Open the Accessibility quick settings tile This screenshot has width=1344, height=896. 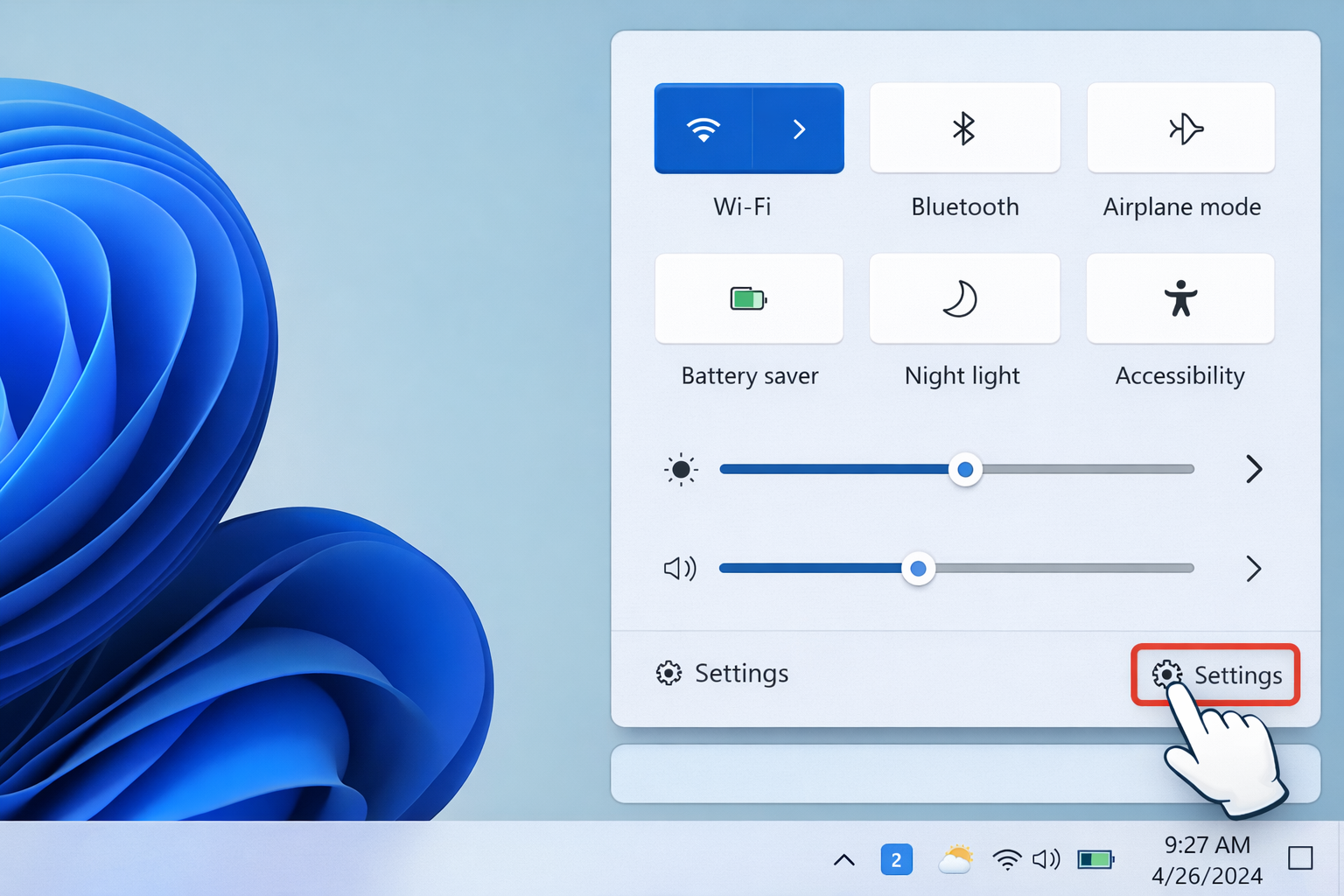[1179, 299]
